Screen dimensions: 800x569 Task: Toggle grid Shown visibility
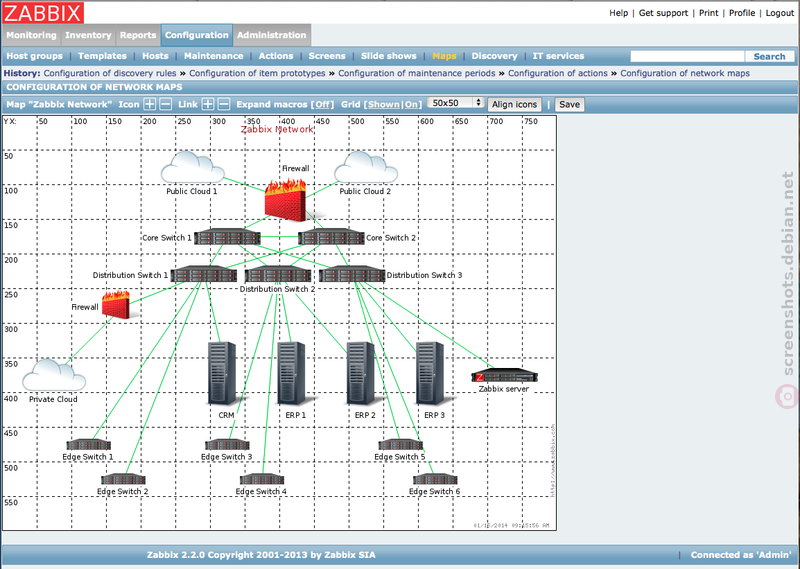[x=384, y=105]
